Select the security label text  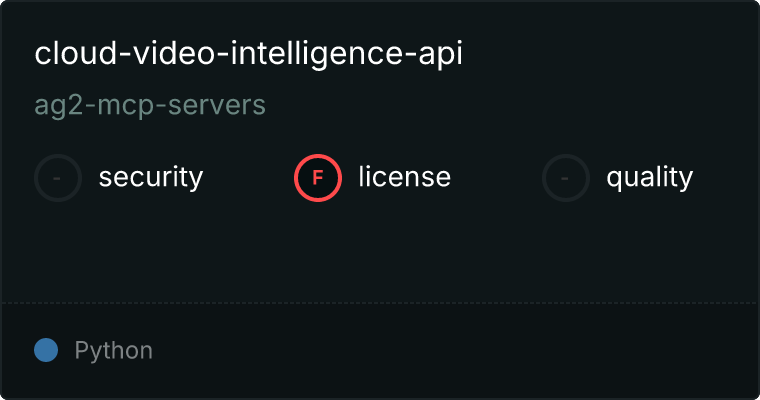151,178
